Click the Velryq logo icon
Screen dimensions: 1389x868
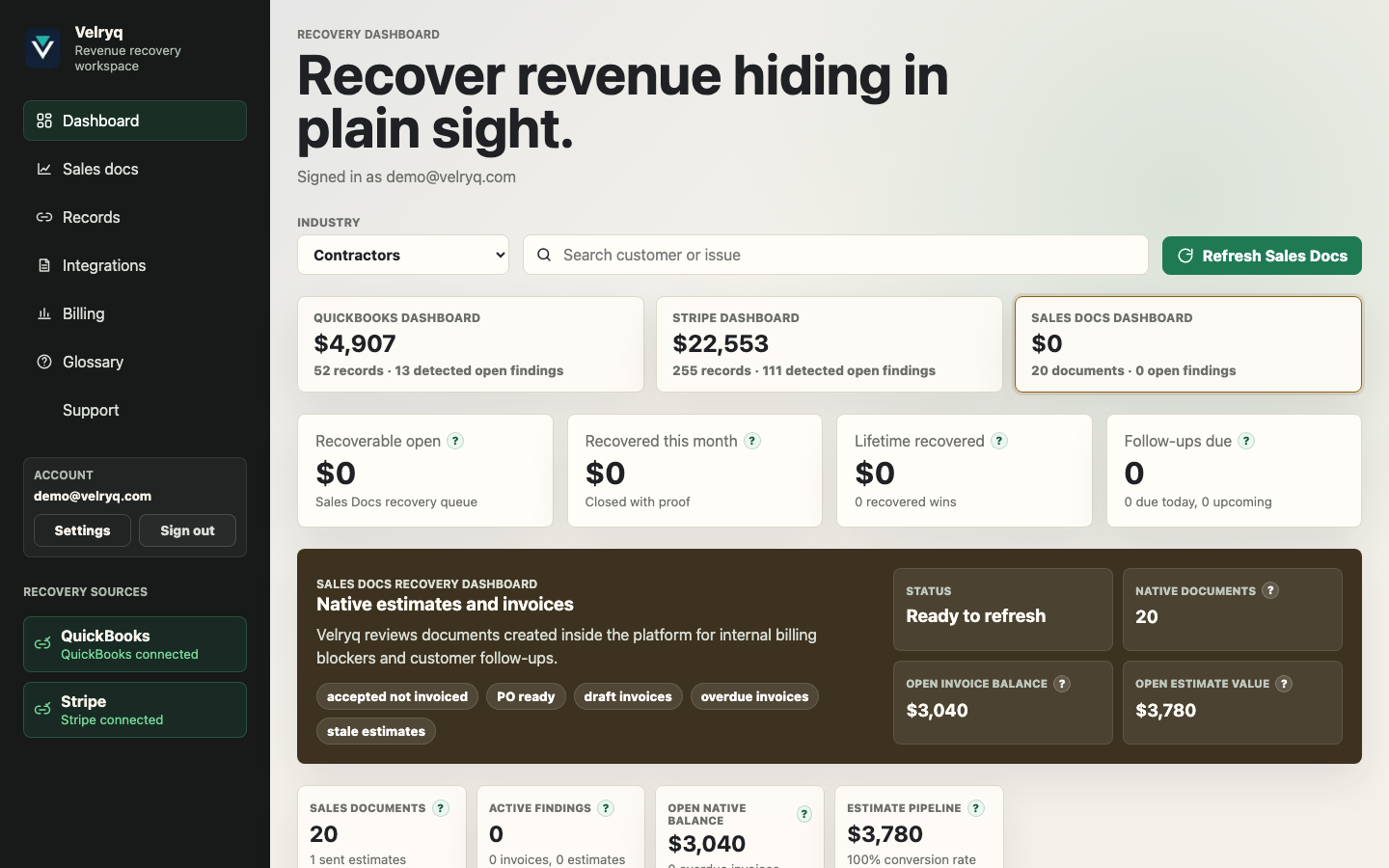pos(43,48)
